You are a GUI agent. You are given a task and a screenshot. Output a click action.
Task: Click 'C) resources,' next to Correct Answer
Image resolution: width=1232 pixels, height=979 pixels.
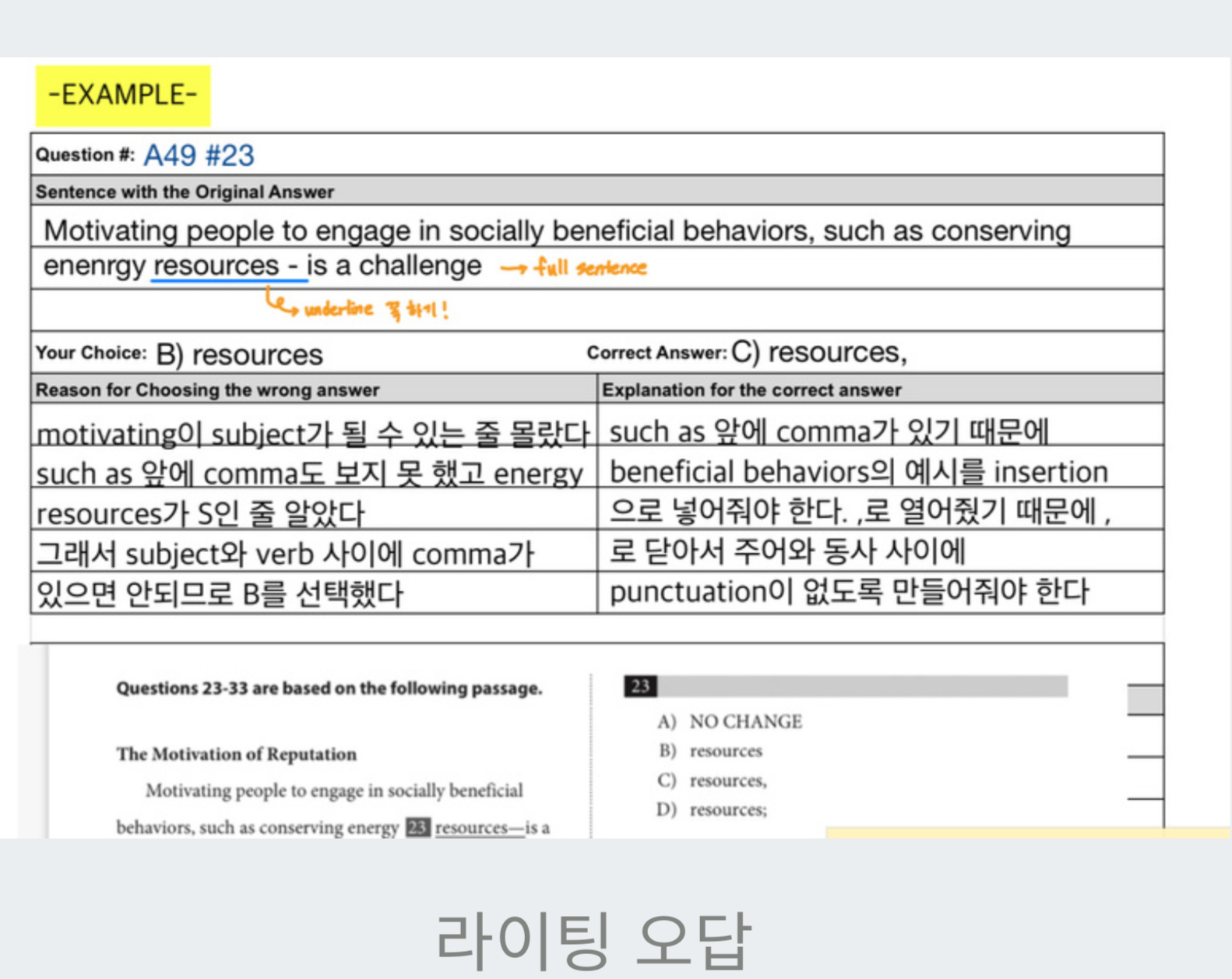[x=818, y=352]
